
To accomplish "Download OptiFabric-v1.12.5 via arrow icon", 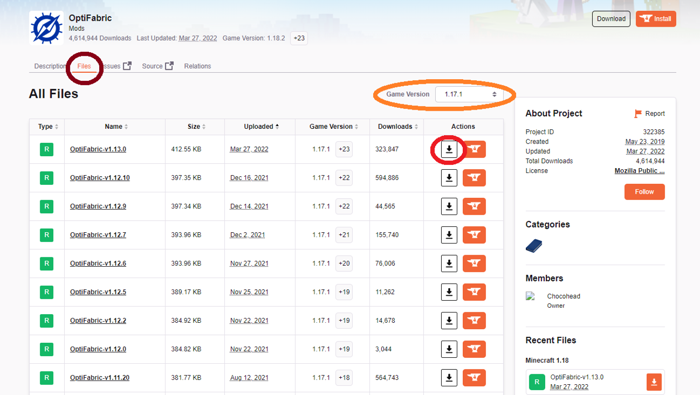I will click(x=449, y=292).
